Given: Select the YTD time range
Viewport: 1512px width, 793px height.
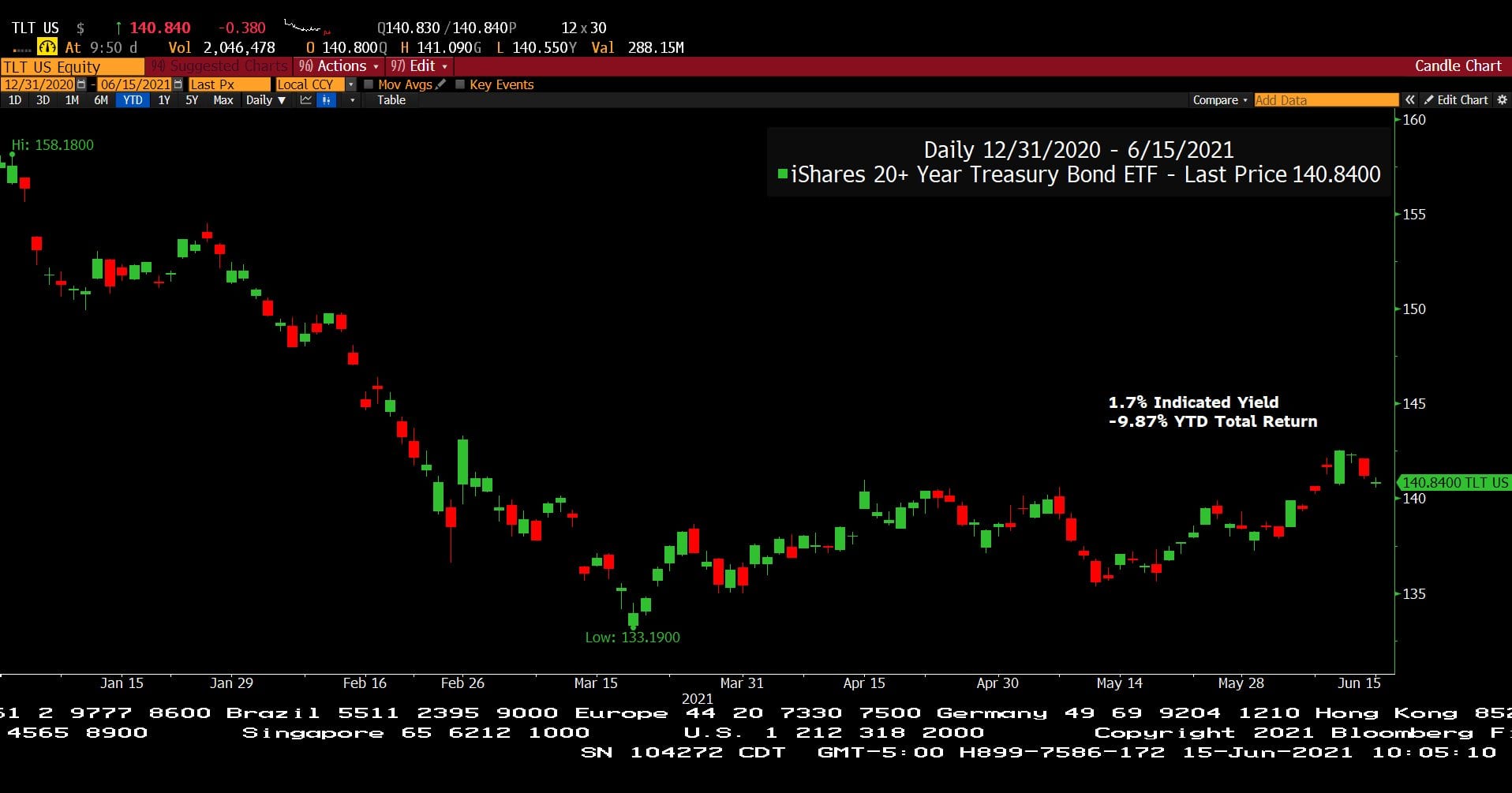Looking at the screenshot, I should coord(133,100).
